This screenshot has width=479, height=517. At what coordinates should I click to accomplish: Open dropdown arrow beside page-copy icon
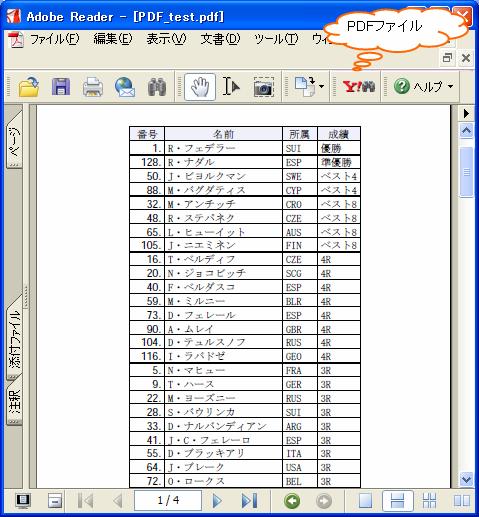[x=321, y=86]
